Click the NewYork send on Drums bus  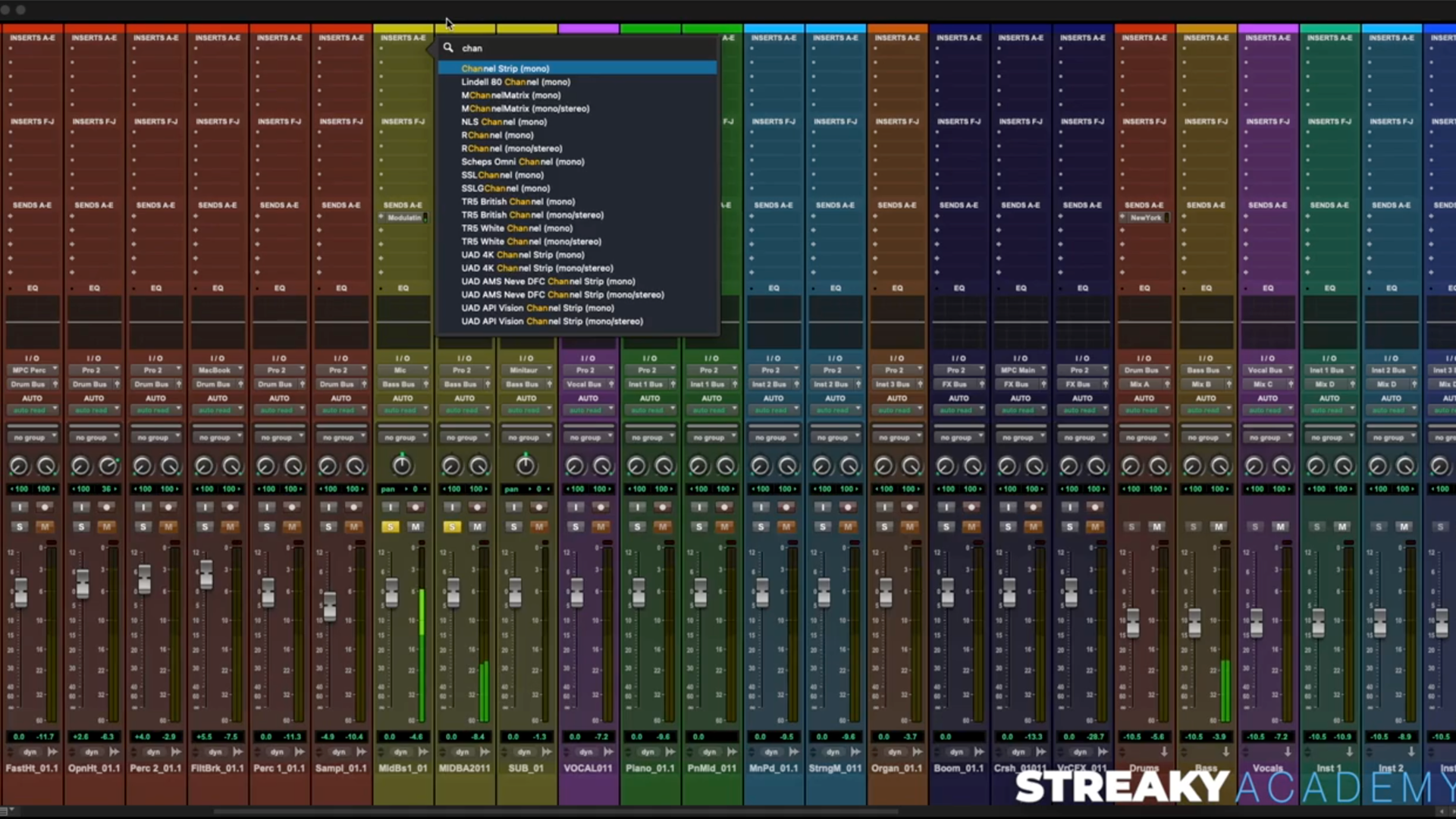[x=1144, y=218]
